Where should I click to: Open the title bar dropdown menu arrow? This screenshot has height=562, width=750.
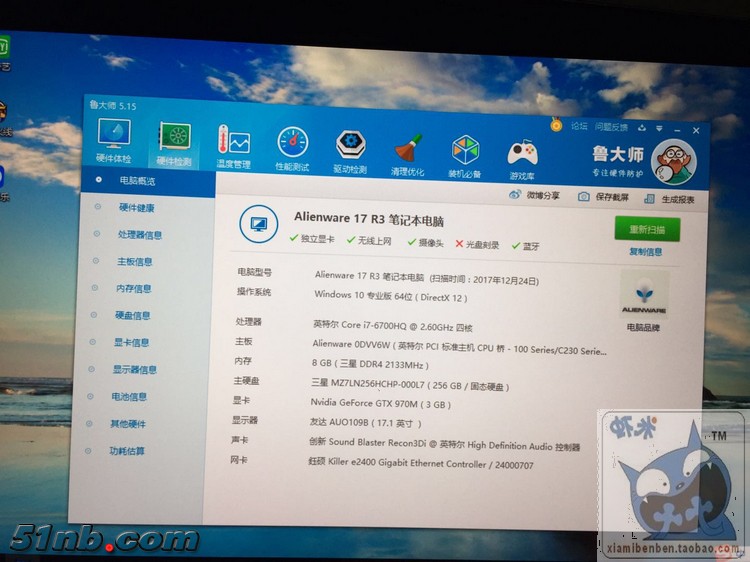(659, 128)
